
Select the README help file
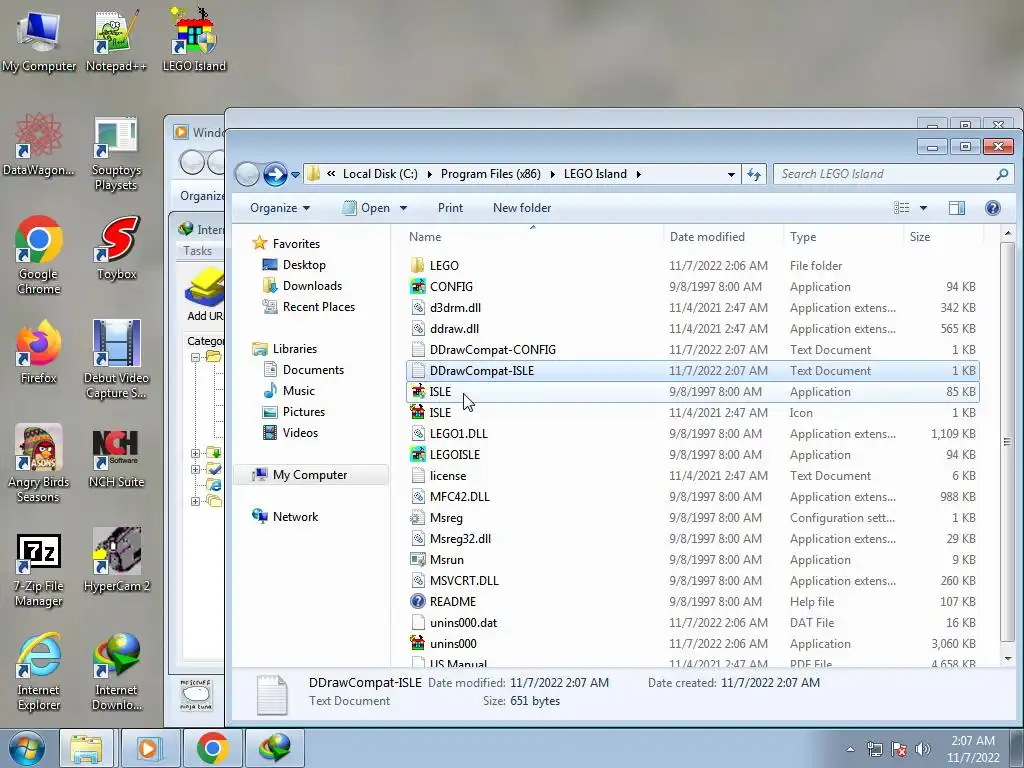point(692,601)
